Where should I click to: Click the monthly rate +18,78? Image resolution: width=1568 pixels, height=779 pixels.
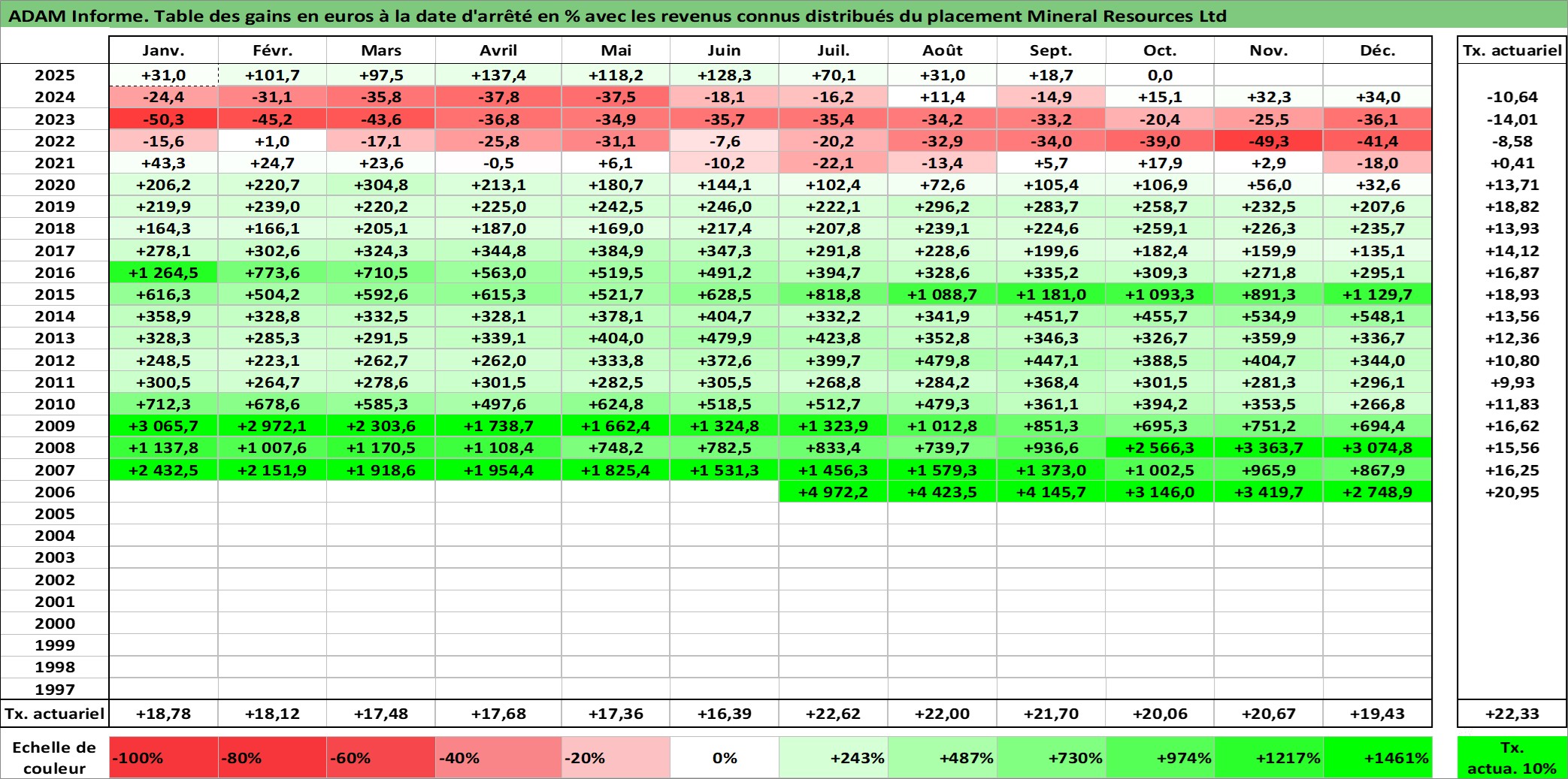coord(163,714)
